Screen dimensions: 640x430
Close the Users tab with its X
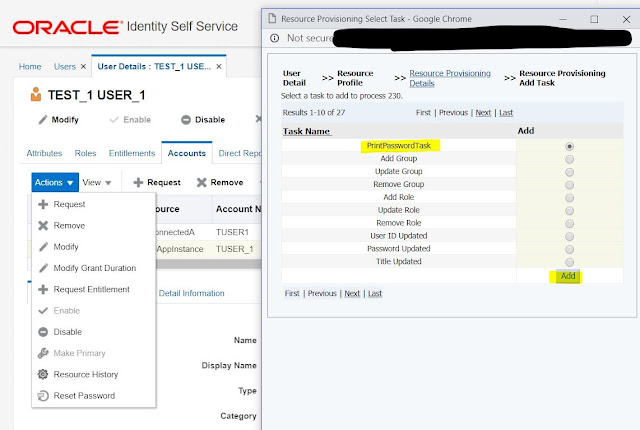pos(83,66)
